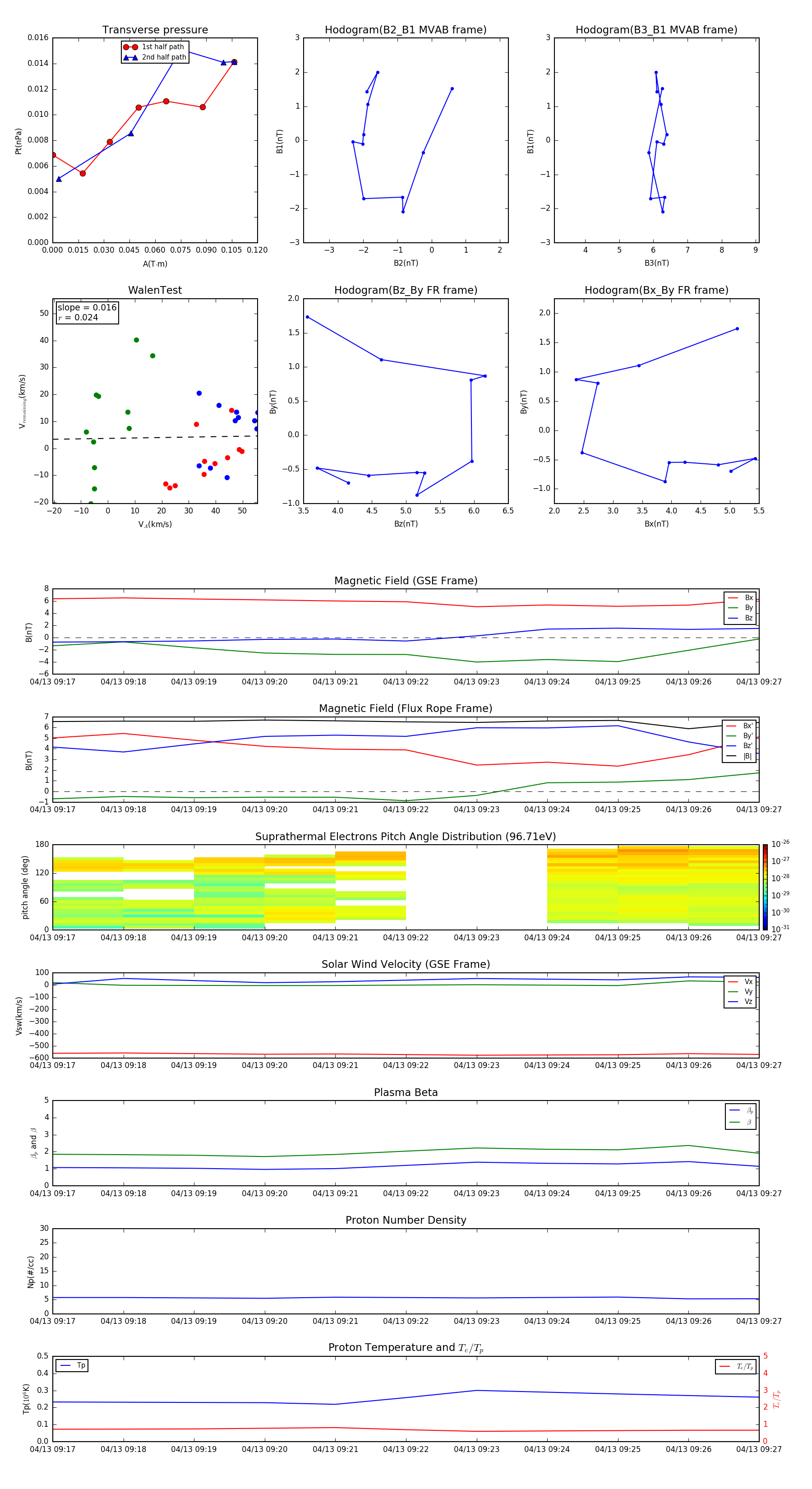Click the 'Hodogram(B2_B1 MVAB frame)' title
This screenshot has width=812, height=1489.
[406, 30]
